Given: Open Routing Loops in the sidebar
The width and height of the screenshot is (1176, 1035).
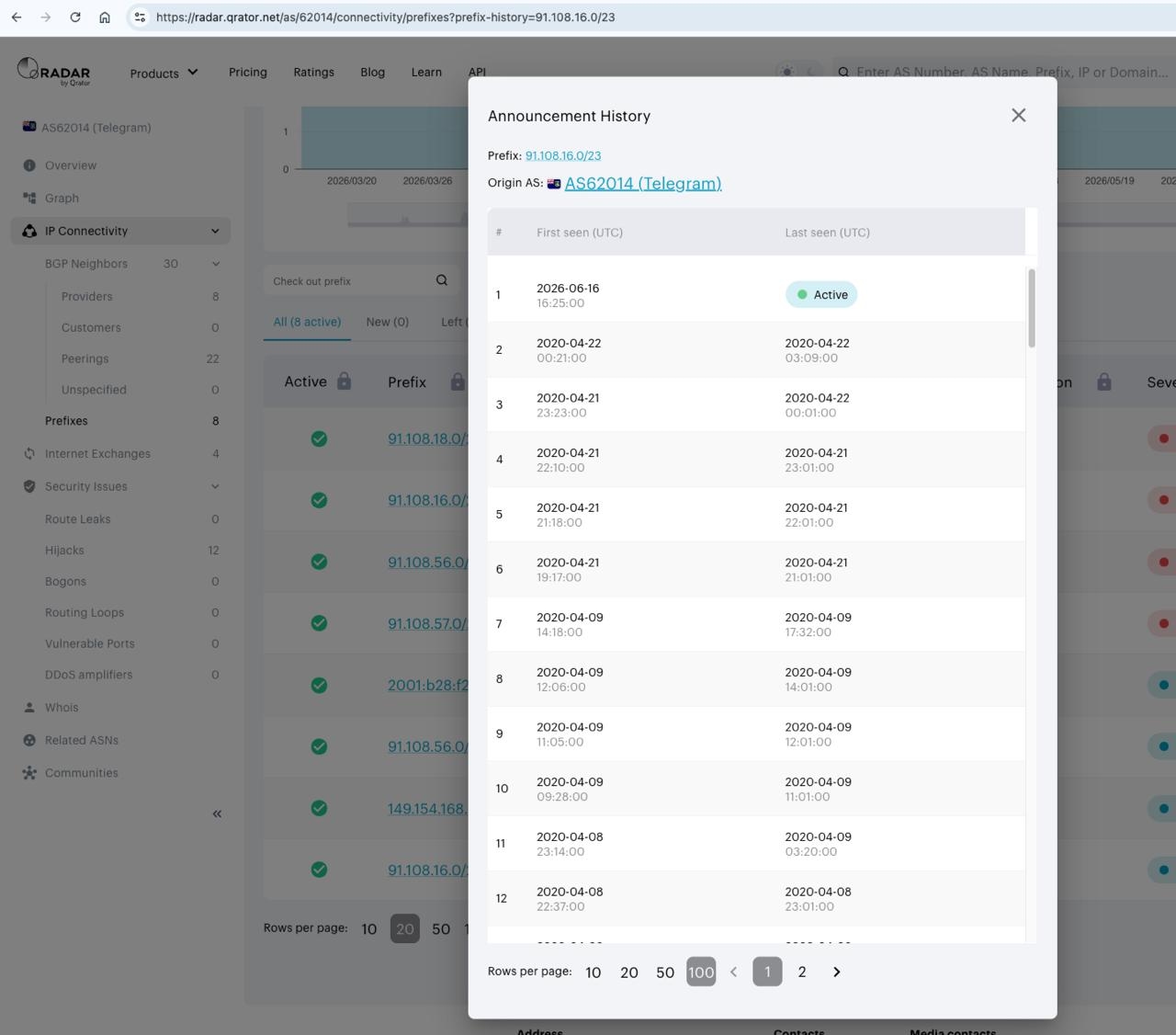Looking at the screenshot, I should [x=85, y=612].
